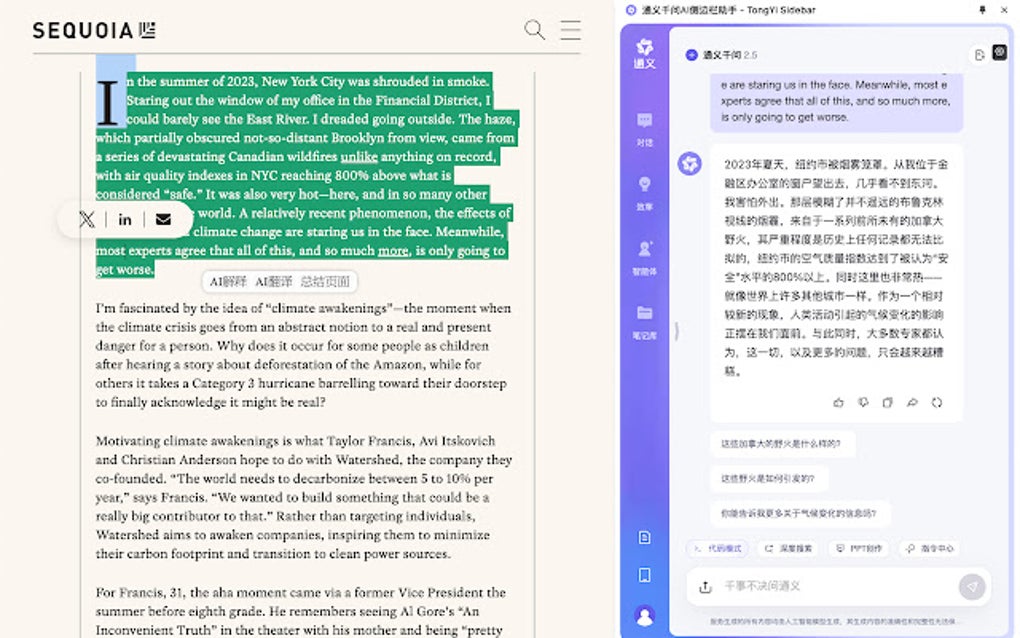Pin the TongYi Sidebar window

[982, 10]
